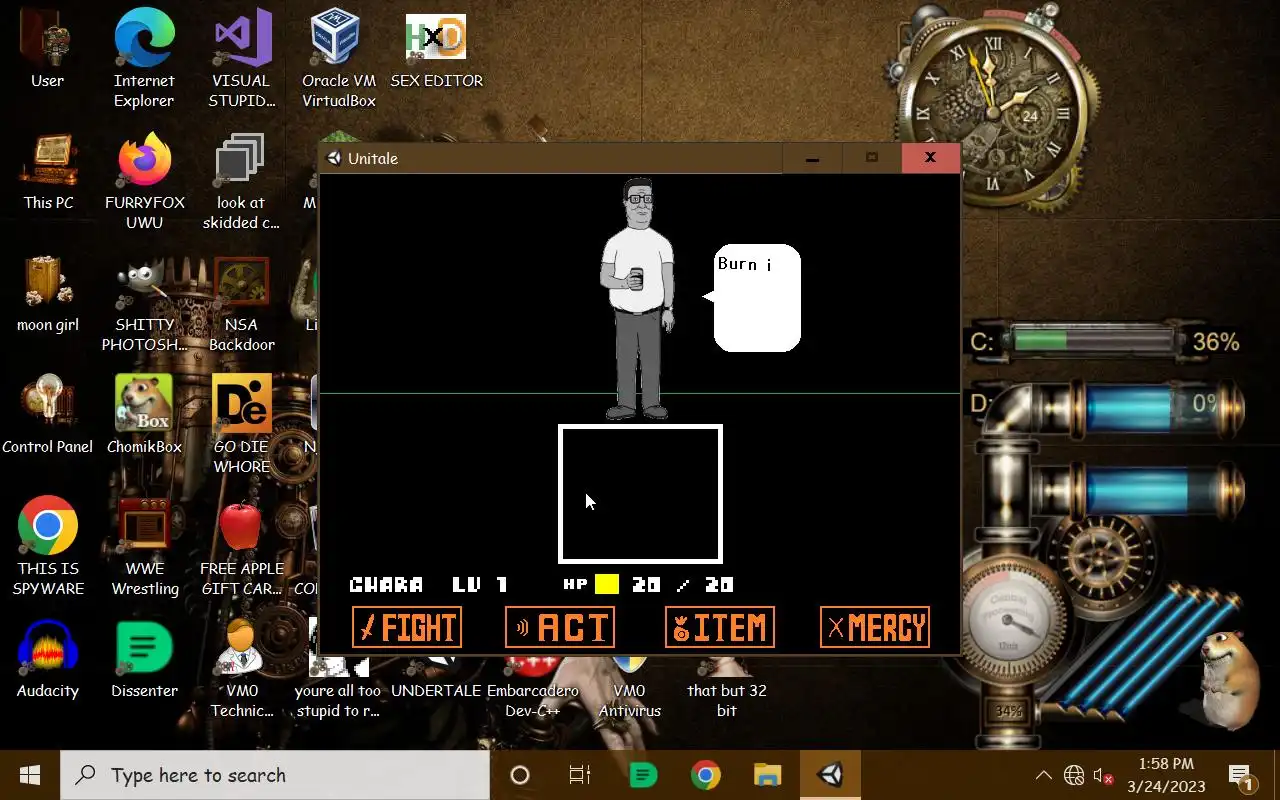Select the Dissenter desktop icon
The width and height of the screenshot is (1280, 800).
click(x=144, y=660)
